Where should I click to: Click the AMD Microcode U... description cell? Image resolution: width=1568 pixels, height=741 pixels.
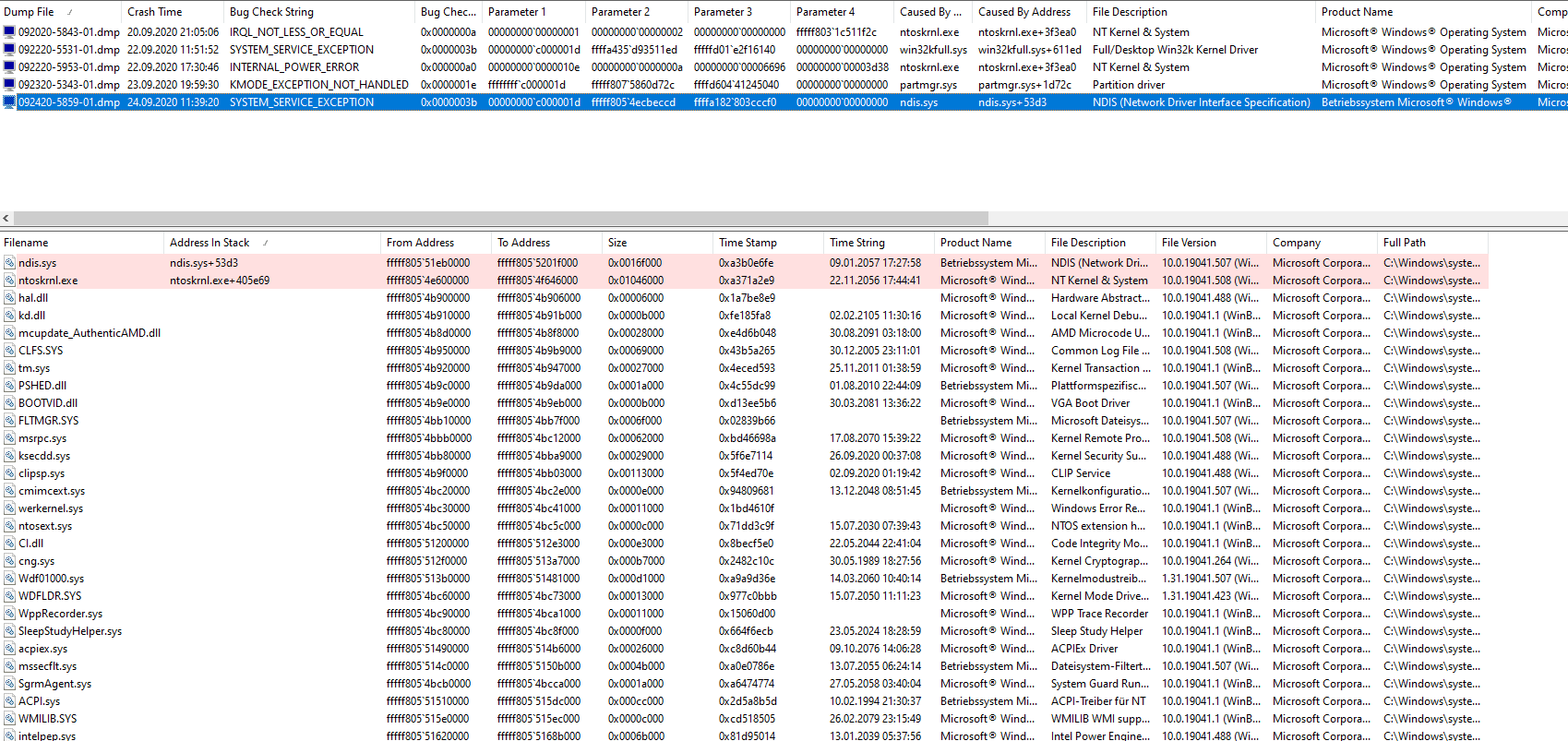(1100, 333)
